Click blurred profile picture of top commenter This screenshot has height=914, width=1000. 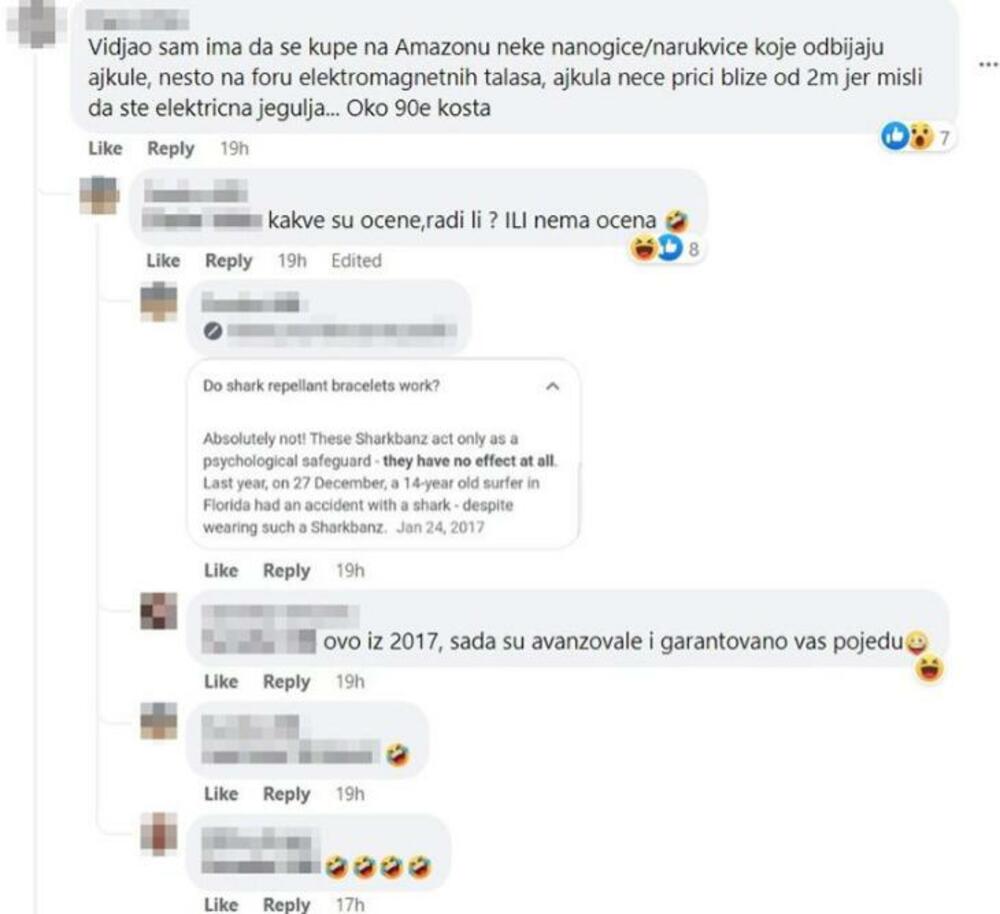(x=36, y=21)
